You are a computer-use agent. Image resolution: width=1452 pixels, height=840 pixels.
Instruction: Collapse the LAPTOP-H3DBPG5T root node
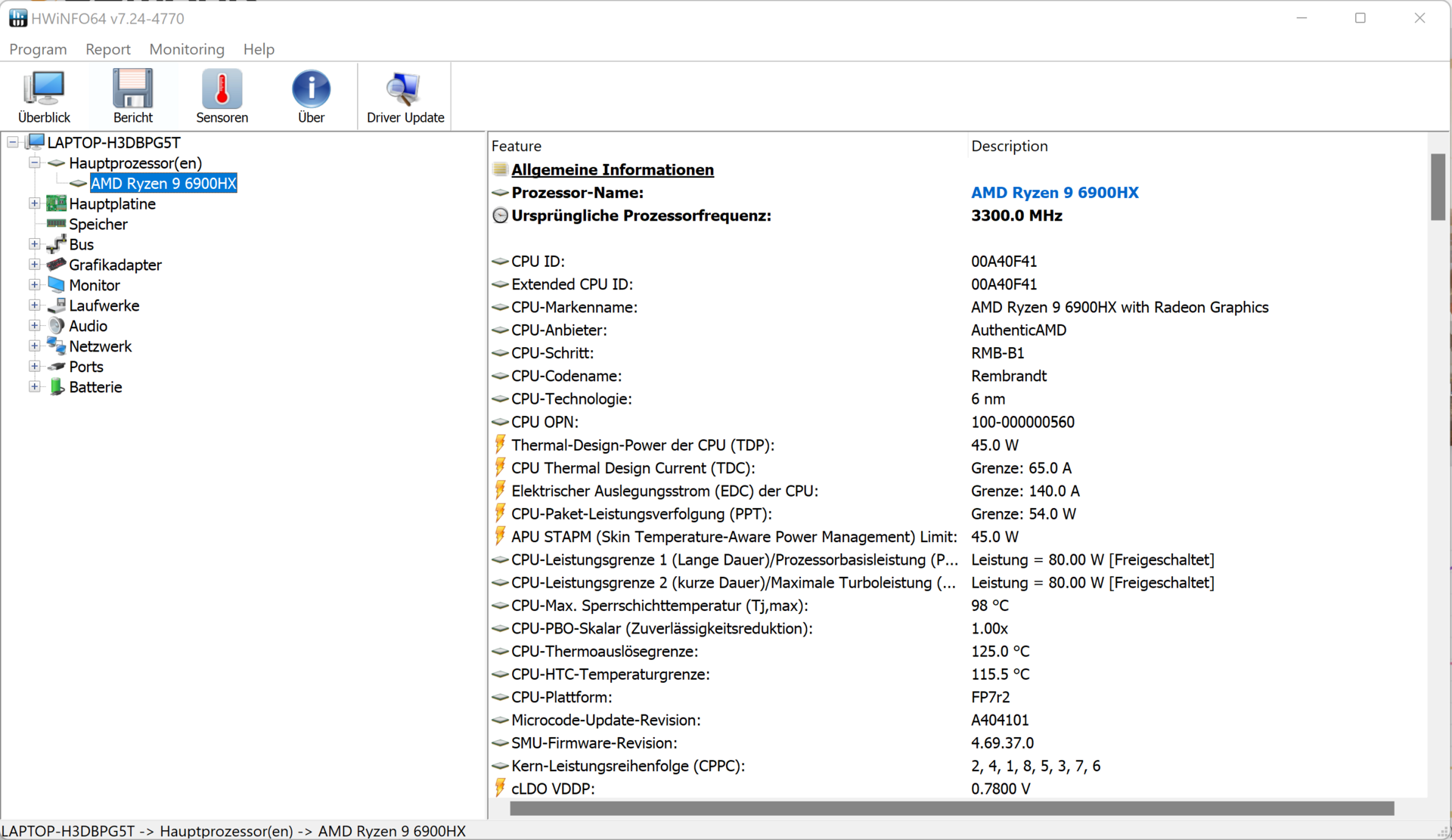[13, 142]
